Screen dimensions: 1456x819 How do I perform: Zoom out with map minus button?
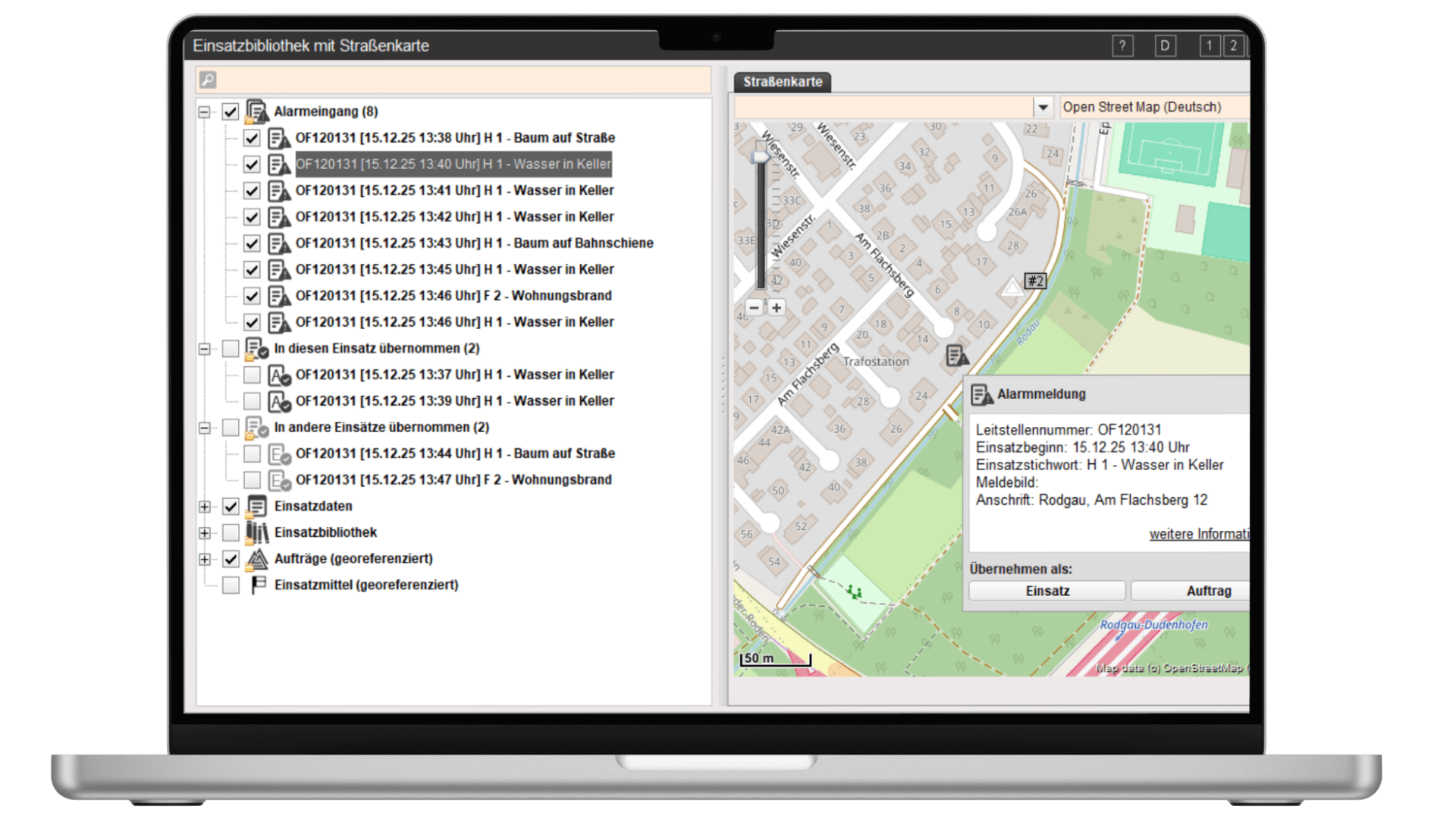754,308
